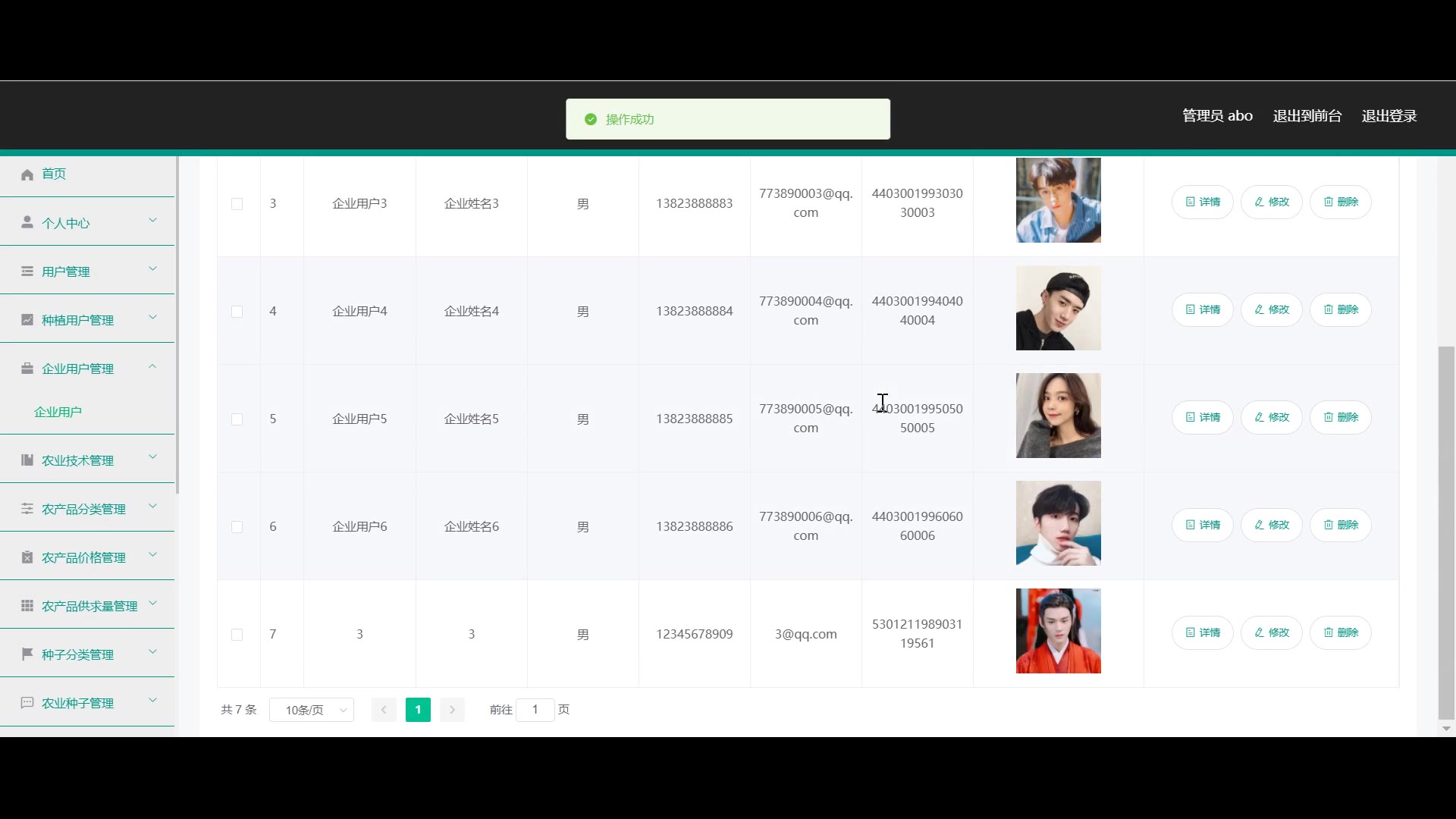Click the person icon for 个人中心

click(x=27, y=222)
